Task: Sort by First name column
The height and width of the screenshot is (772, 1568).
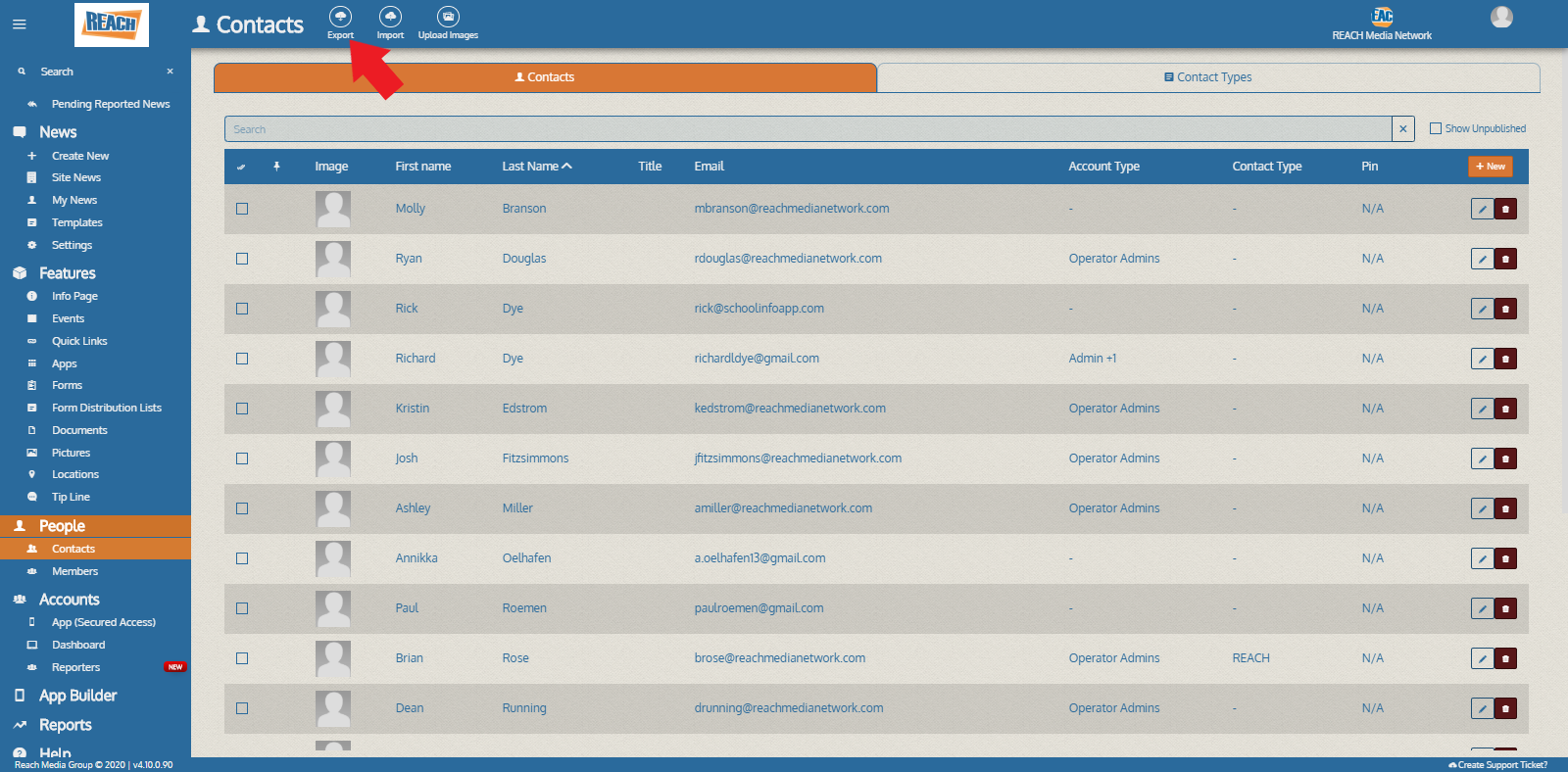Action: pos(423,167)
